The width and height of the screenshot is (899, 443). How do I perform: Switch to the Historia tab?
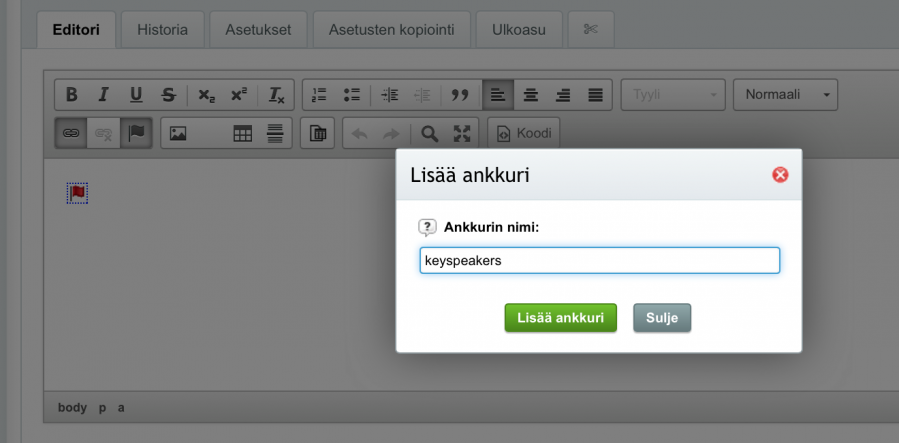[162, 30]
